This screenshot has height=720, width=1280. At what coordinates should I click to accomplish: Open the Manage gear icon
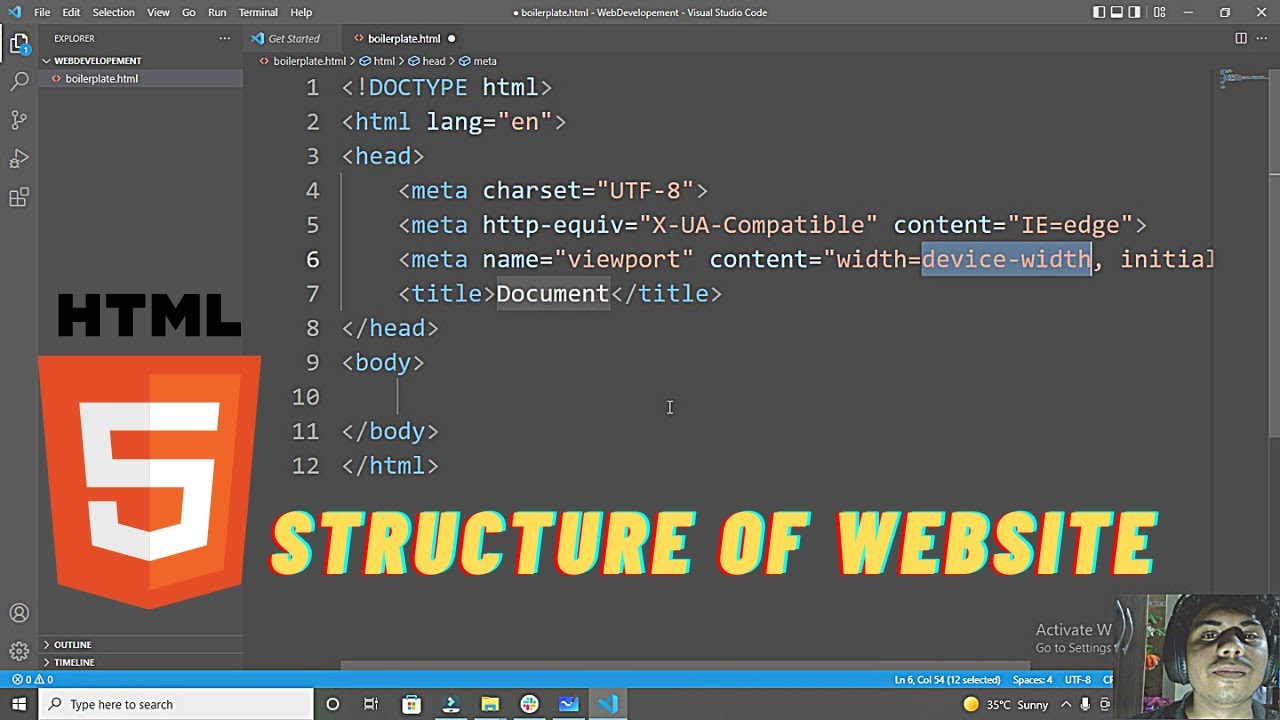tap(19, 652)
